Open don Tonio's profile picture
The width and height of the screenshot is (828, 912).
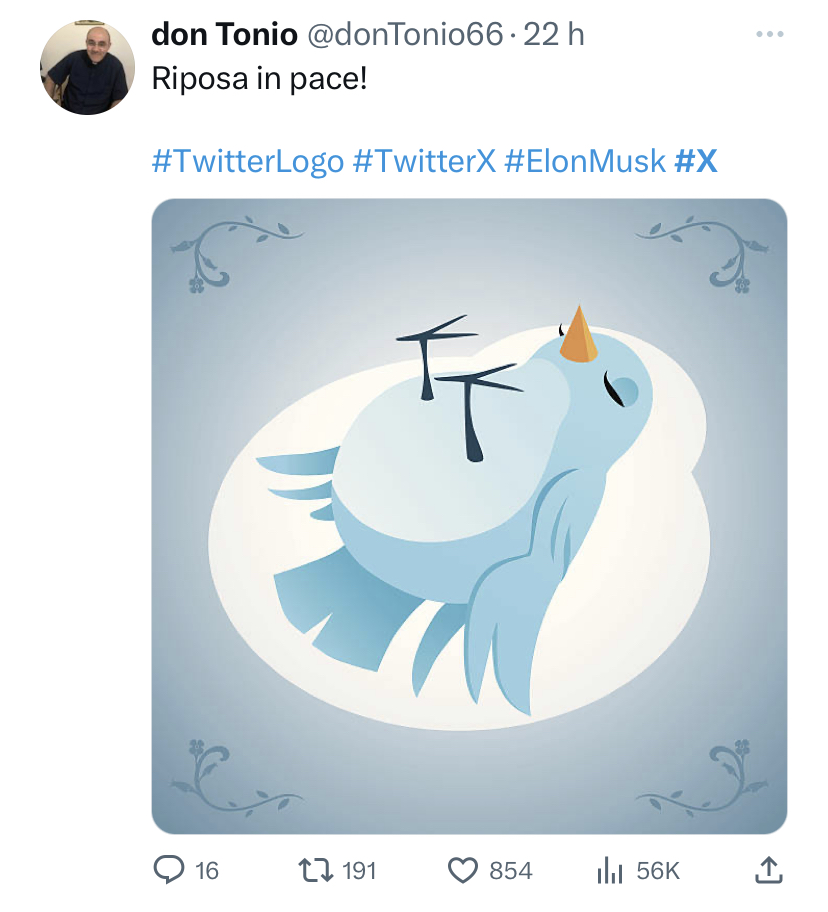pyautogui.click(x=87, y=67)
